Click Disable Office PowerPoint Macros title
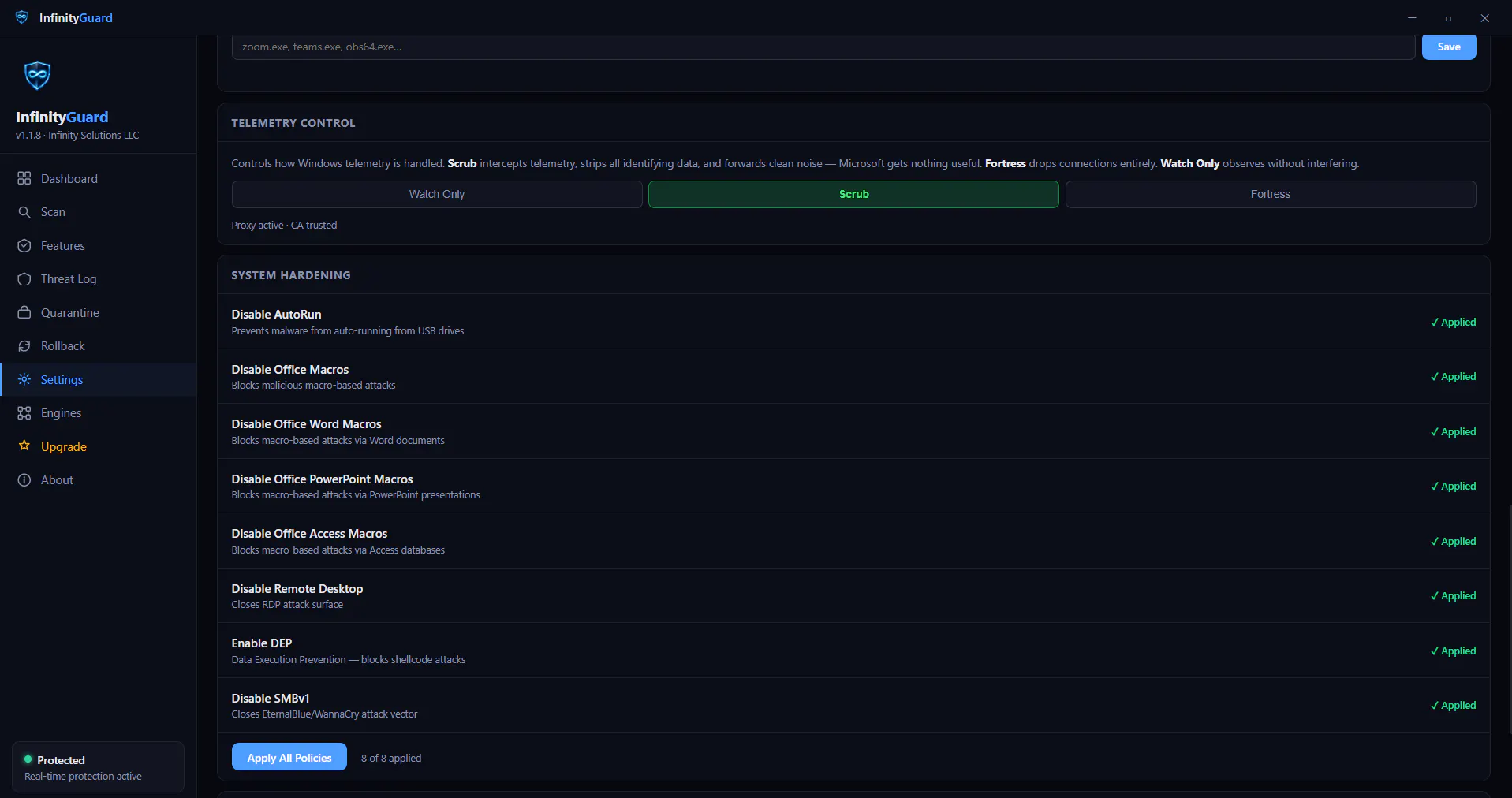The width and height of the screenshot is (1512, 798). (322, 479)
